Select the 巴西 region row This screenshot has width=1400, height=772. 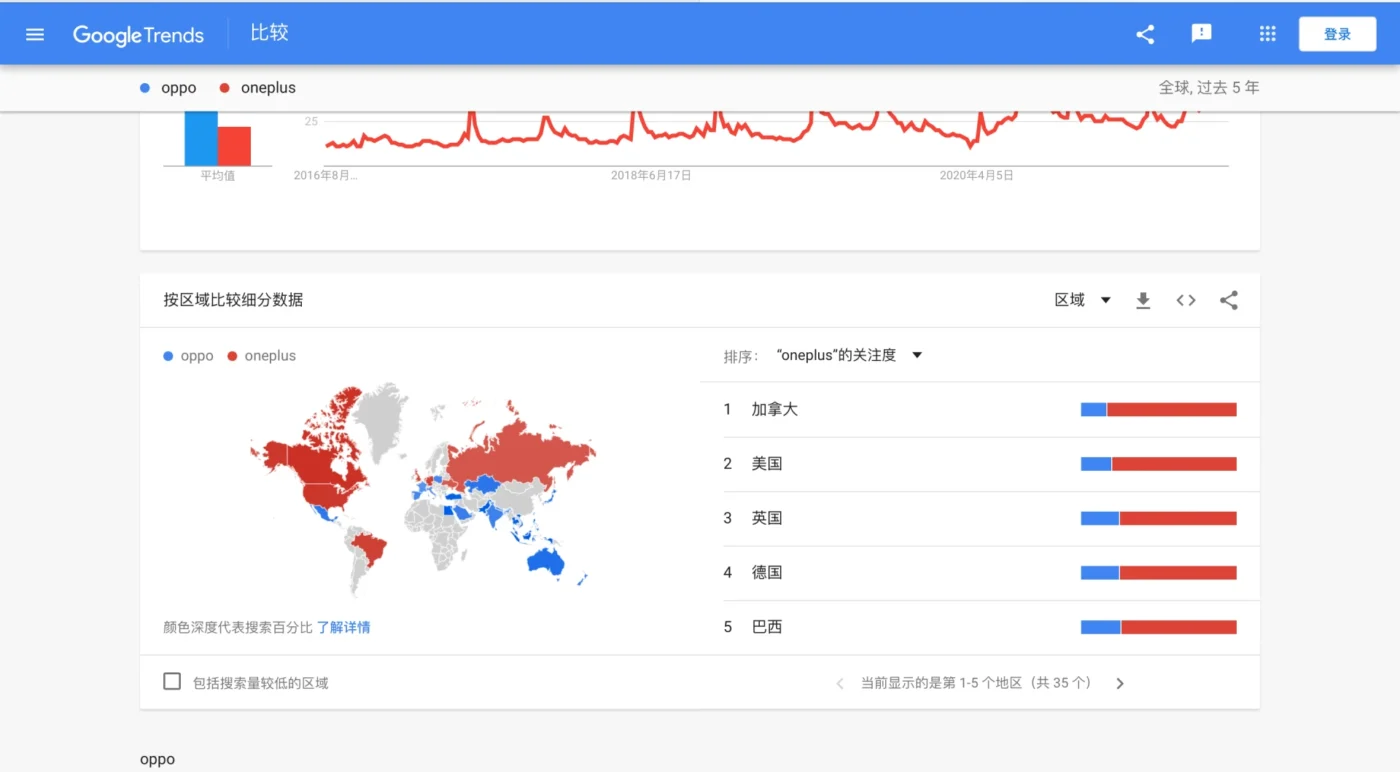pyautogui.click(x=767, y=627)
